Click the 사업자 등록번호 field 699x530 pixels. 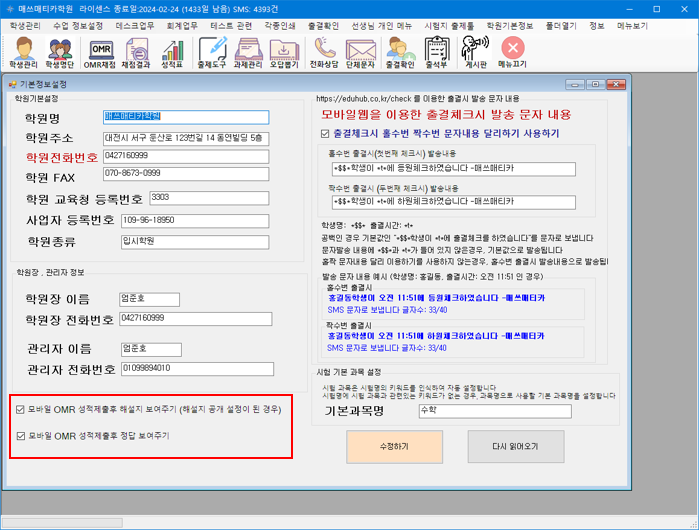click(195, 221)
